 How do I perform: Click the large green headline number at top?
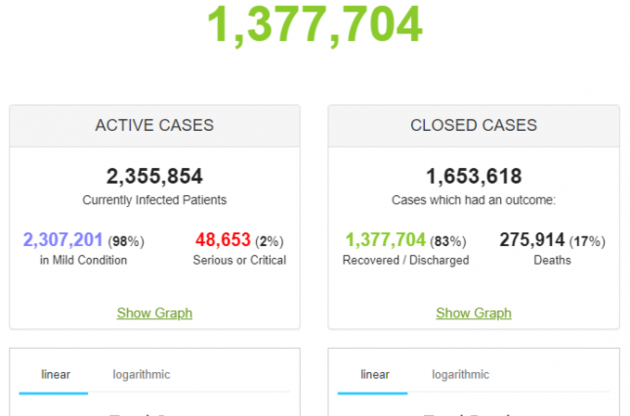coord(315,25)
